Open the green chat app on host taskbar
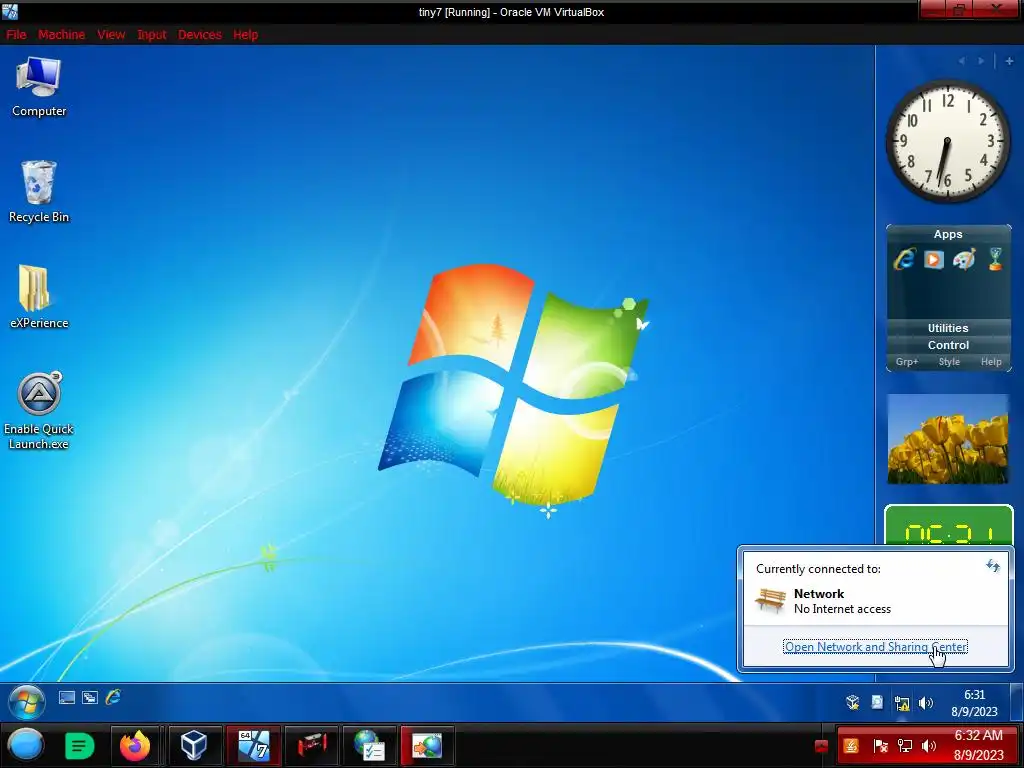Viewport: 1024px width, 768px height. pyautogui.click(x=80, y=745)
